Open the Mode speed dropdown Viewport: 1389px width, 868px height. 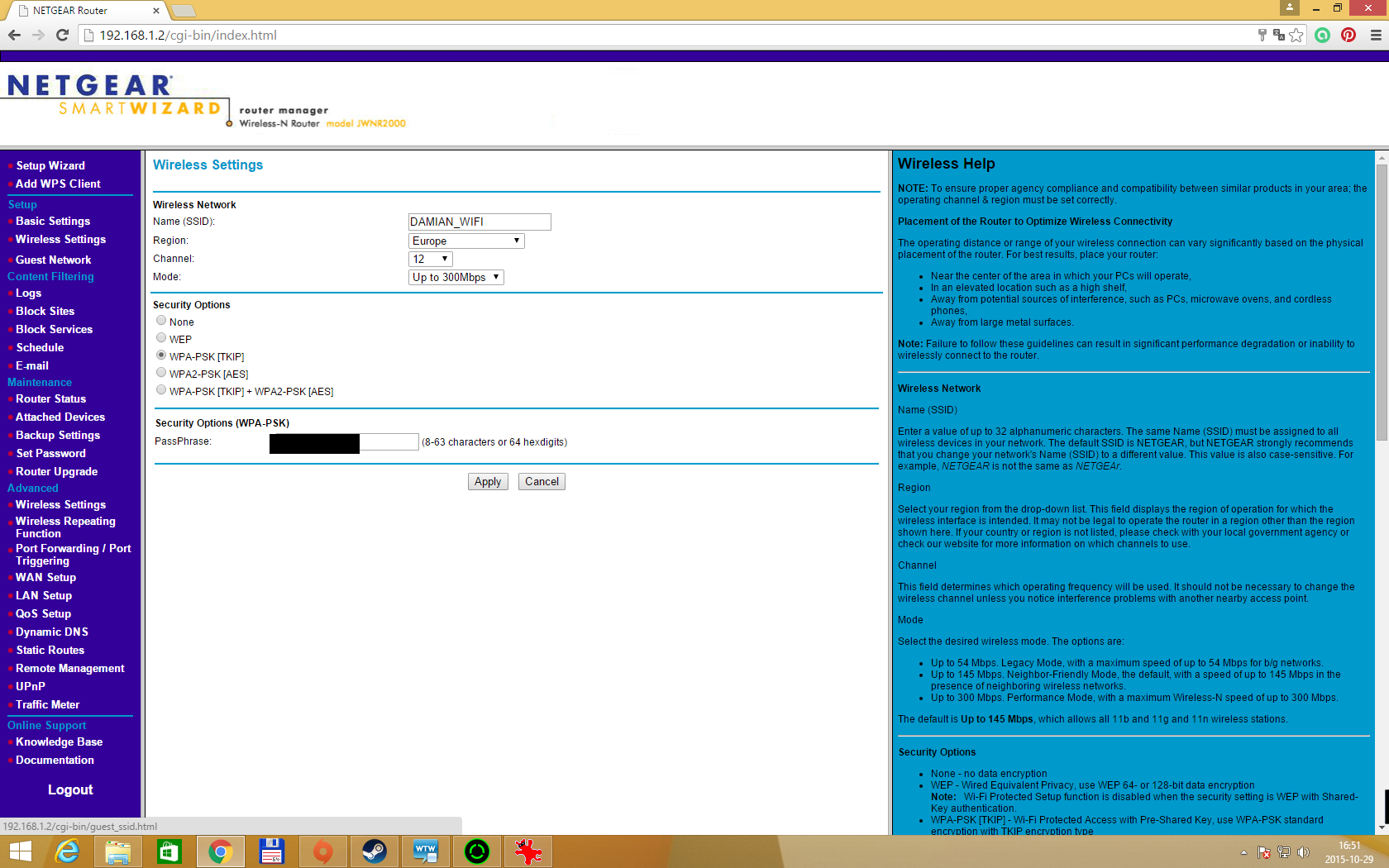click(456, 277)
